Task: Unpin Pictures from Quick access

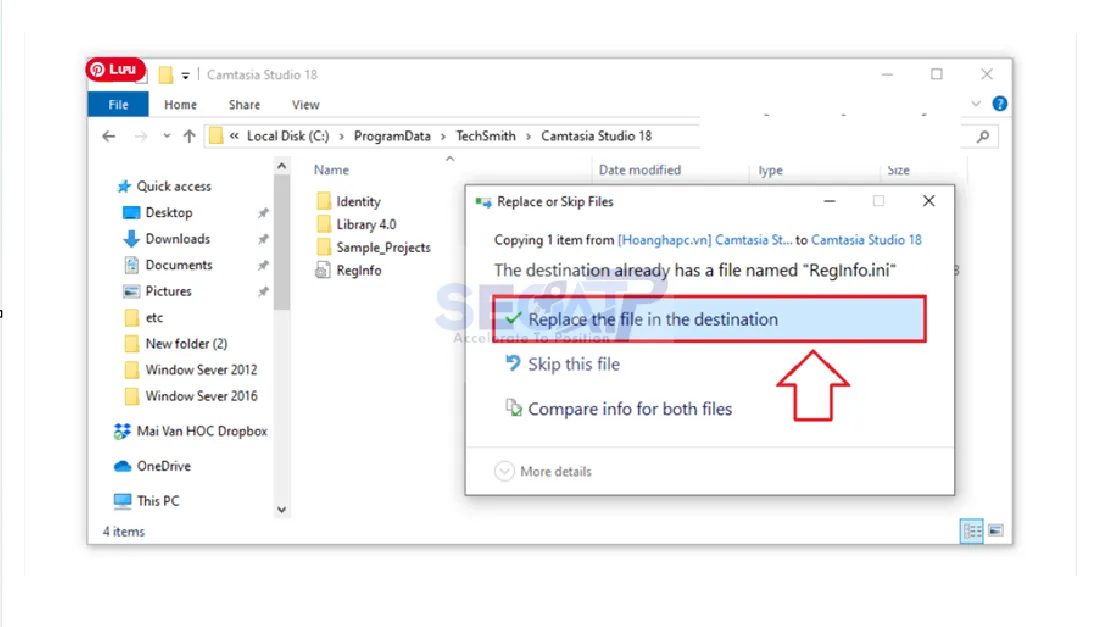Action: click(263, 291)
